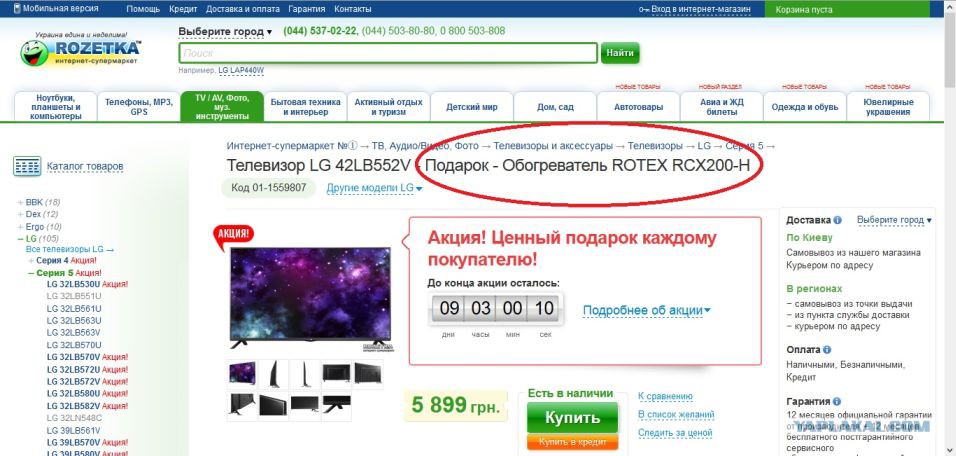Open LG 32LB570V in sidebar list
The width and height of the screenshot is (956, 456).
coord(74,357)
